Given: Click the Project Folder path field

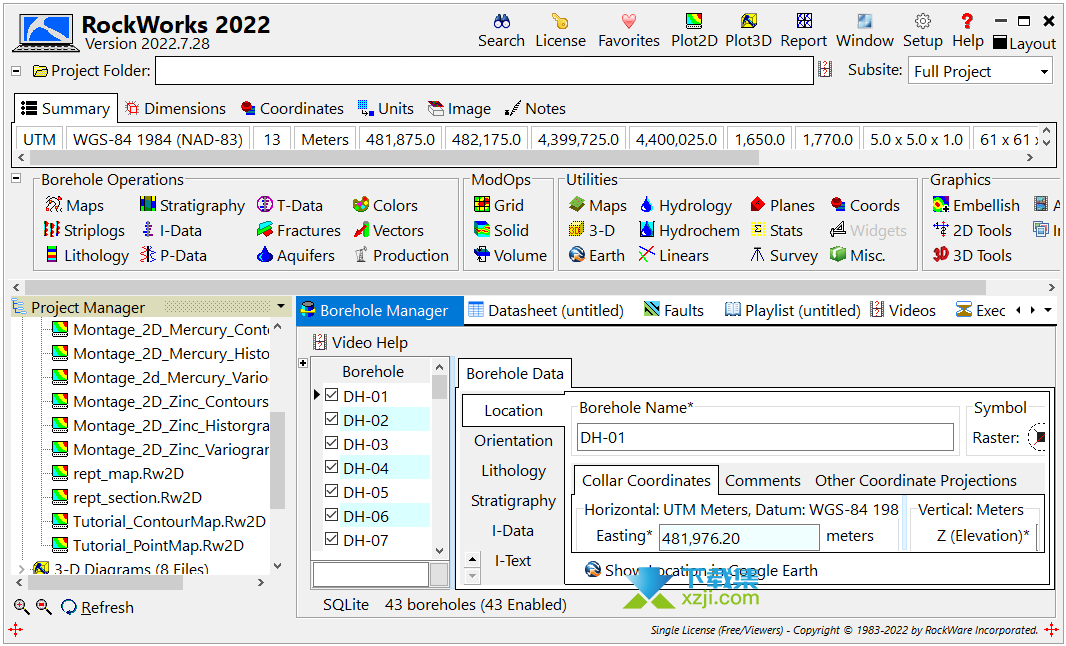Looking at the screenshot, I should coord(484,71).
